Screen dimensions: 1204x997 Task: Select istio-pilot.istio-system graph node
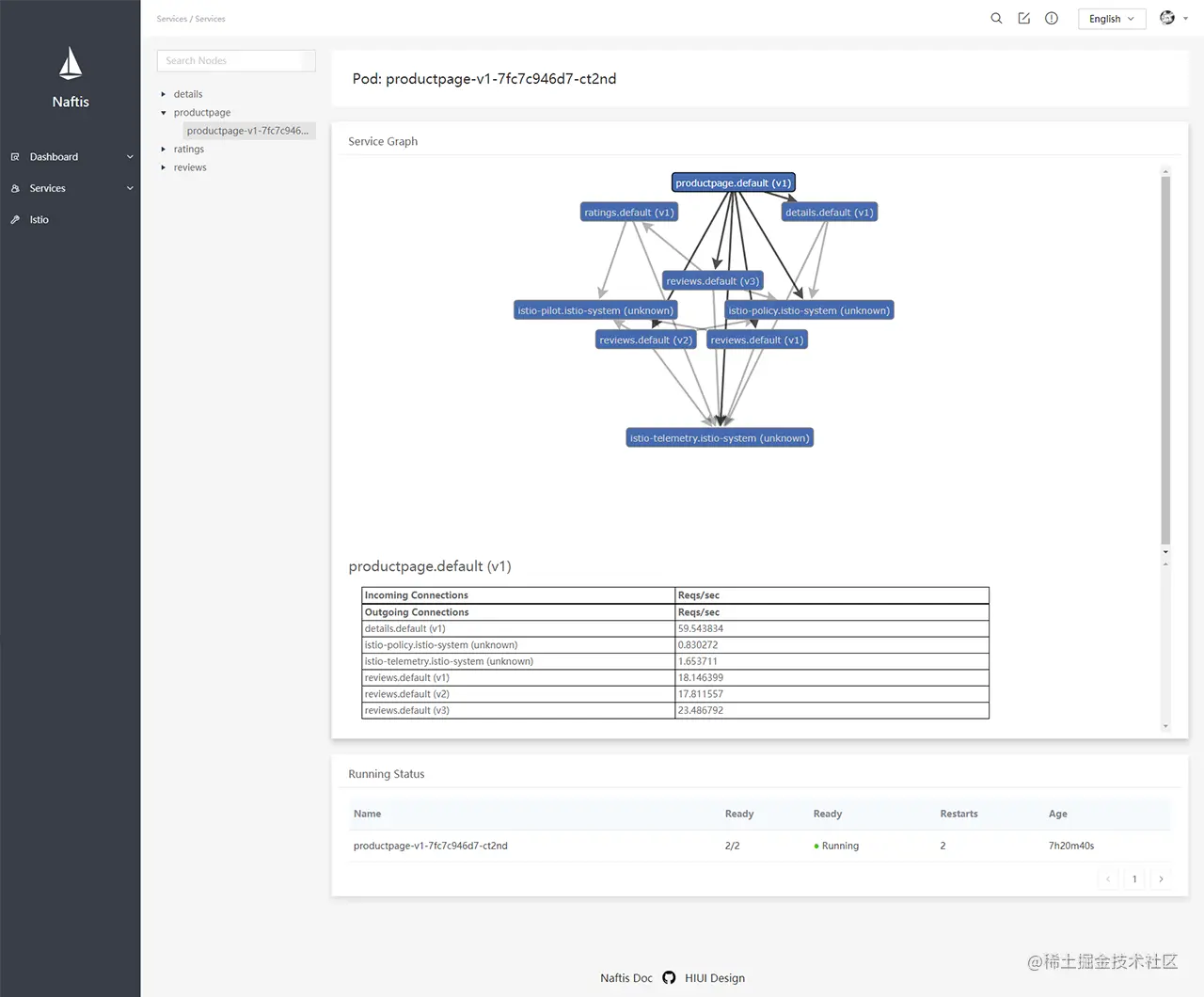[595, 310]
